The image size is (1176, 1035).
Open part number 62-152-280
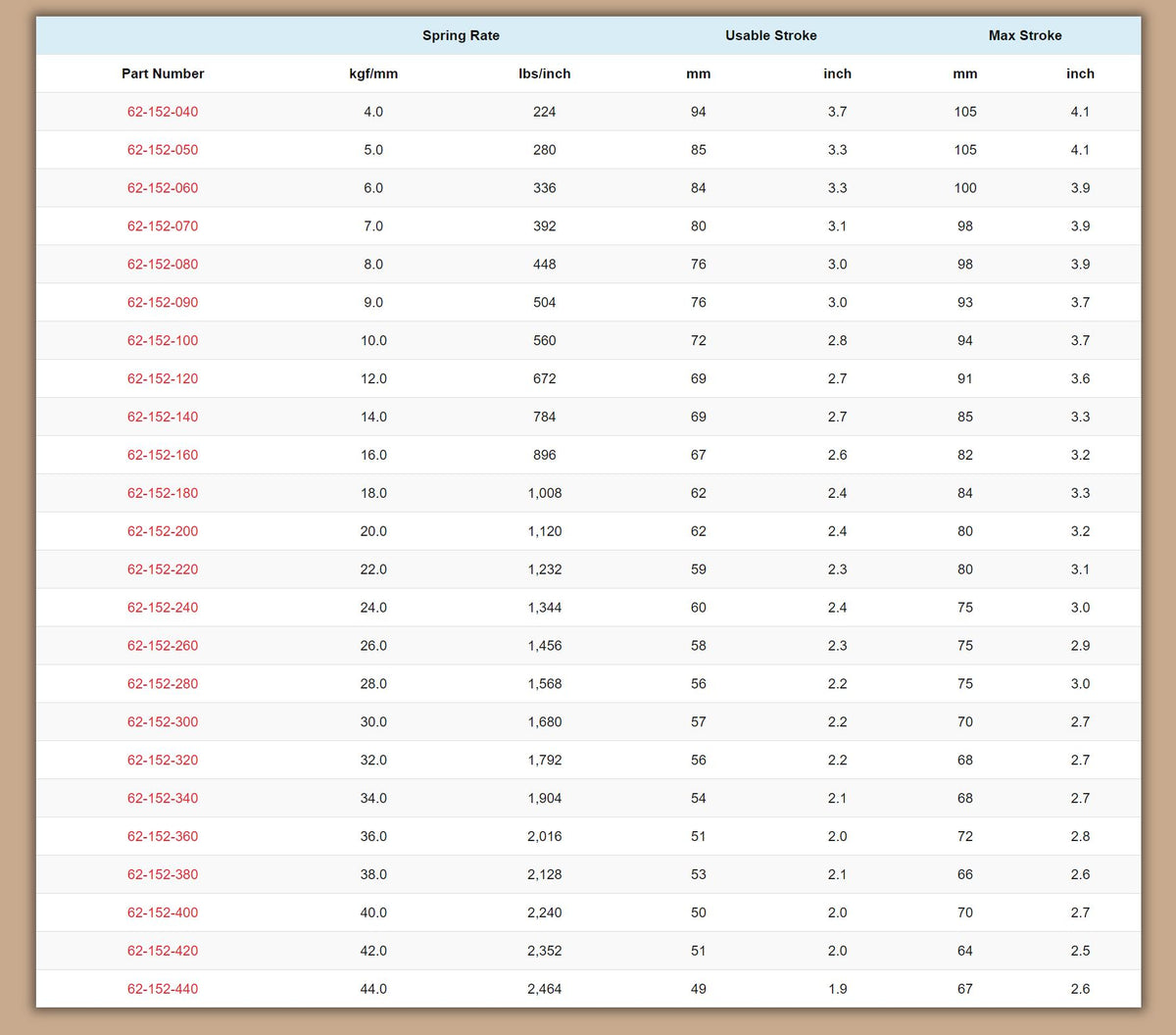coord(163,684)
